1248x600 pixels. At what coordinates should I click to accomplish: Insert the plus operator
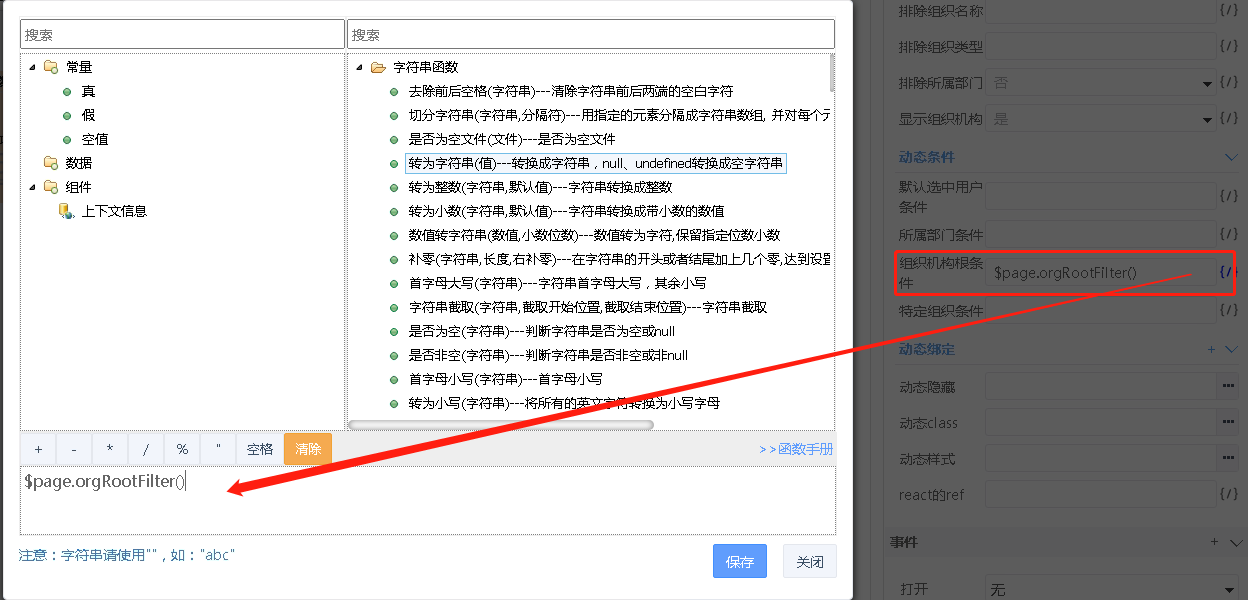click(x=38, y=449)
